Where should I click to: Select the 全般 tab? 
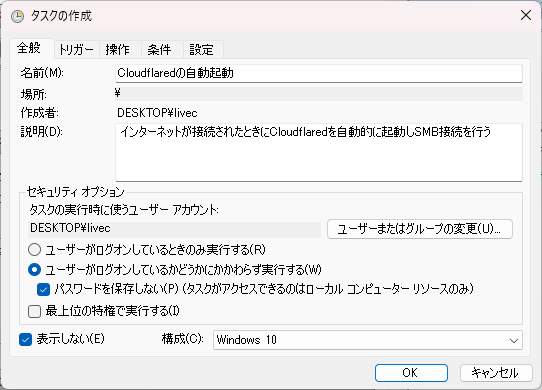point(29,48)
